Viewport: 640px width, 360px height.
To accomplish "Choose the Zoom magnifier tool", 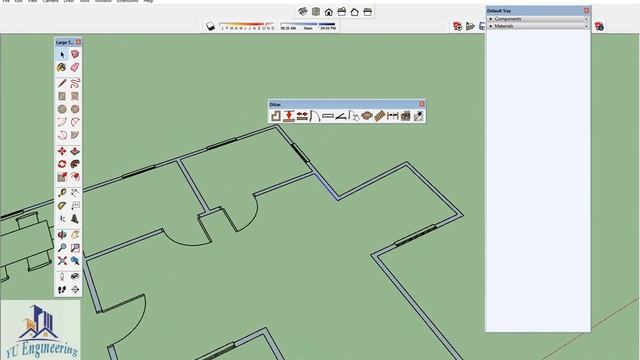I will click(62, 248).
